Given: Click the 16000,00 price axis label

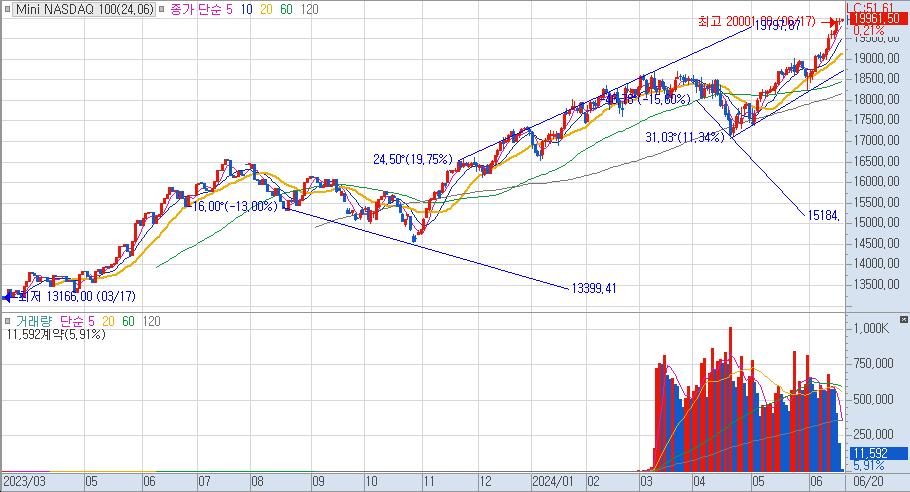Looking at the screenshot, I should [876, 181].
